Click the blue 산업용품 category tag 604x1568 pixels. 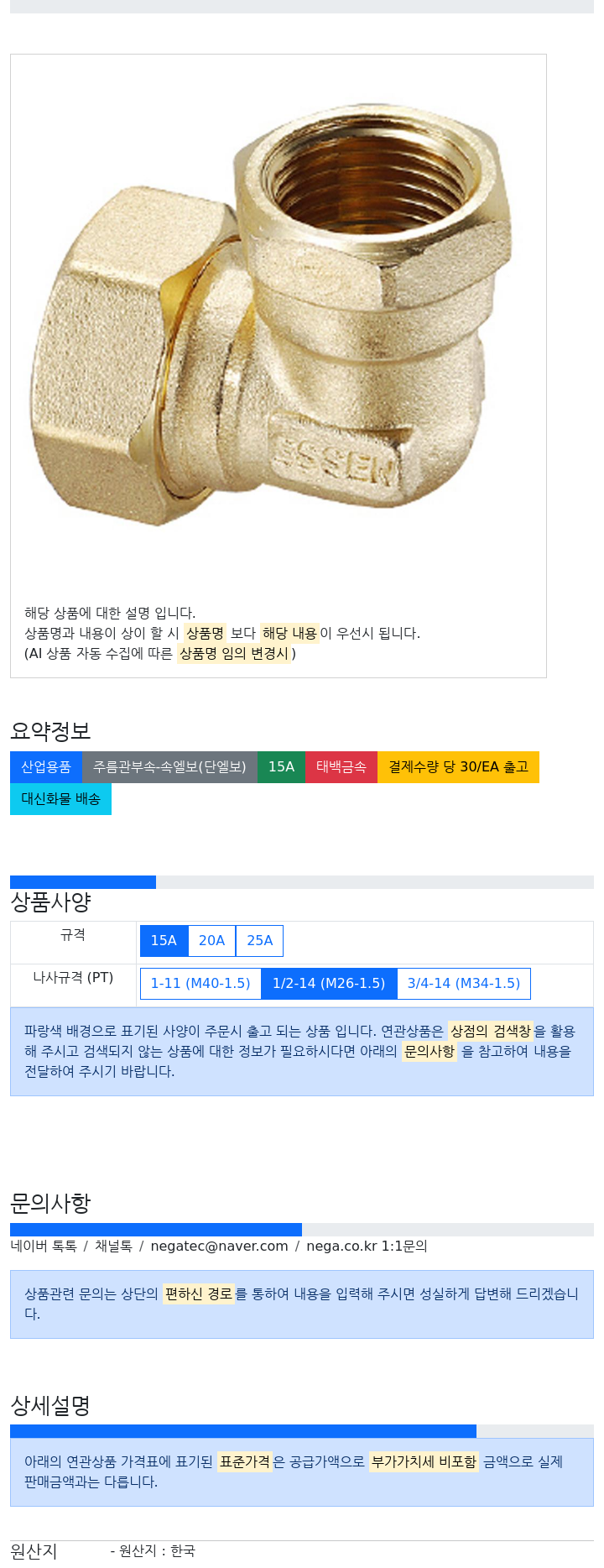point(46,767)
